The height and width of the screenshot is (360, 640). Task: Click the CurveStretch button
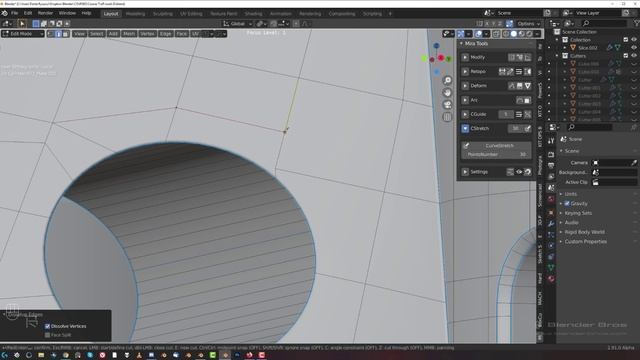tap(496, 146)
